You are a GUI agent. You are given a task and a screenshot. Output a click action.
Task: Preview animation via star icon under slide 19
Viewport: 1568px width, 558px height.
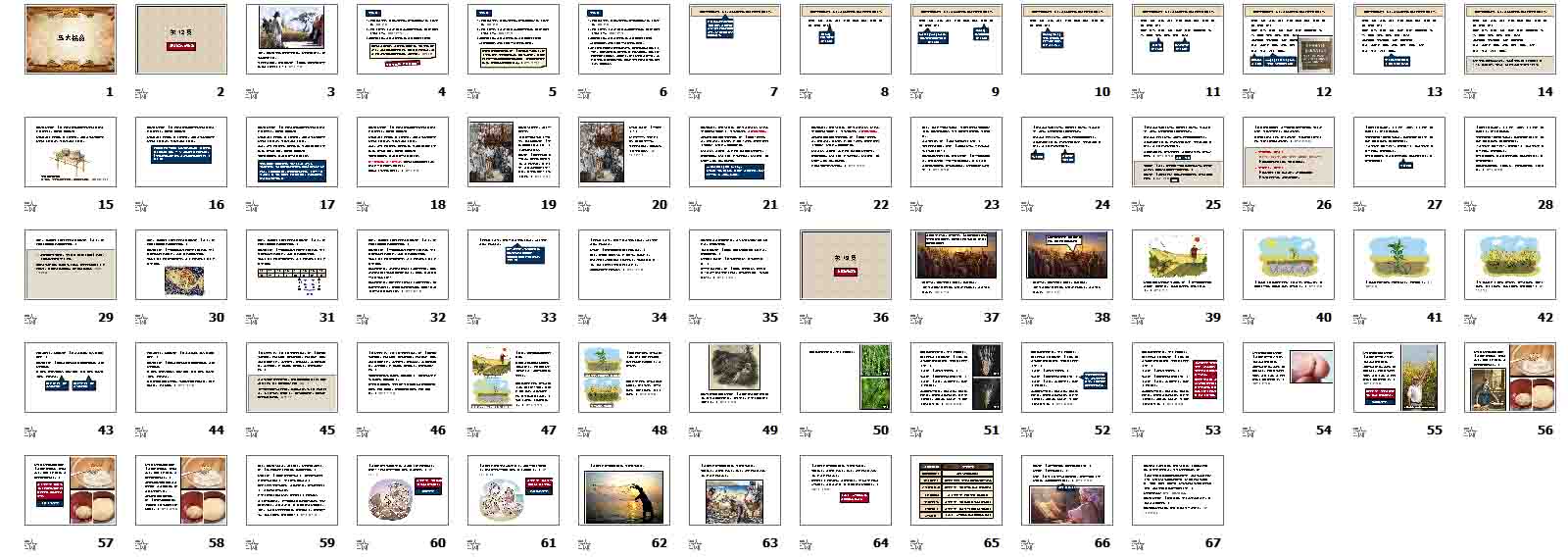(473, 207)
